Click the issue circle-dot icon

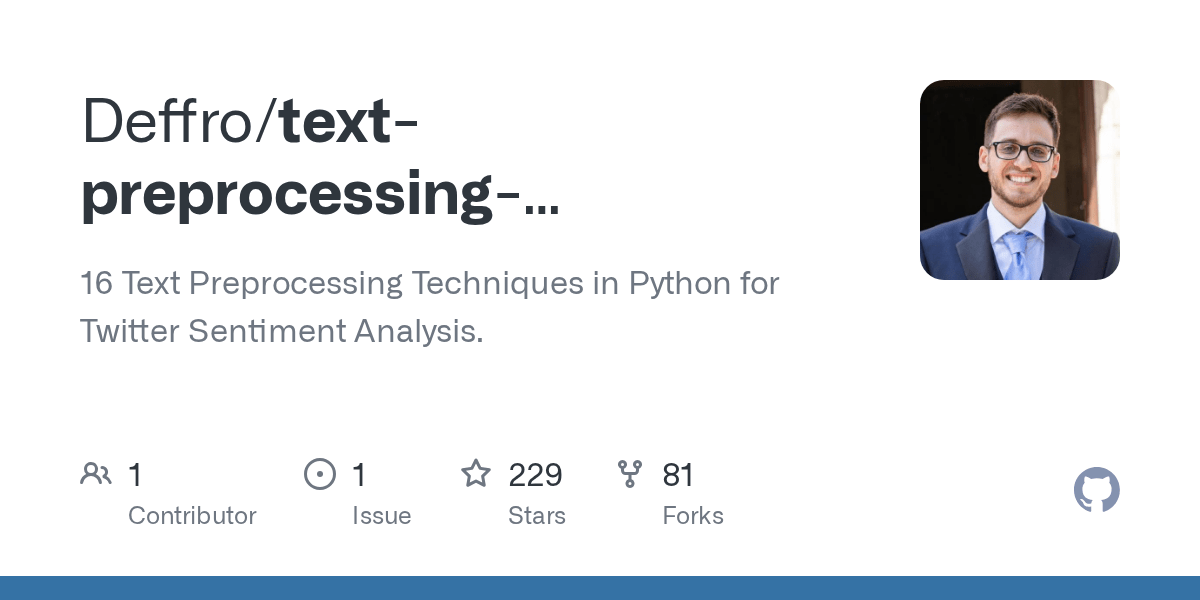320,474
